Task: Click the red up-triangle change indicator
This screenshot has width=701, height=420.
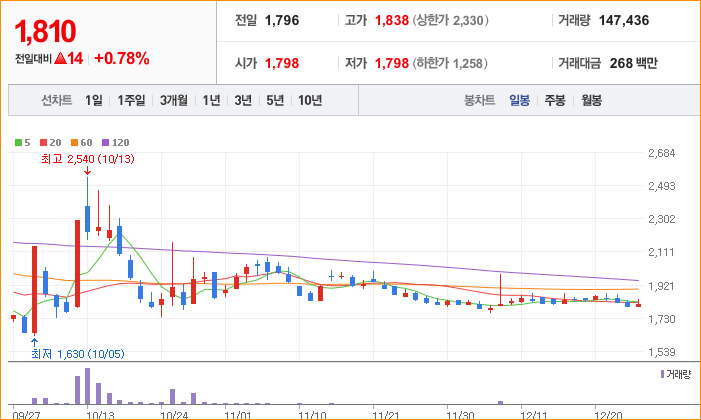Action: (x=60, y=59)
